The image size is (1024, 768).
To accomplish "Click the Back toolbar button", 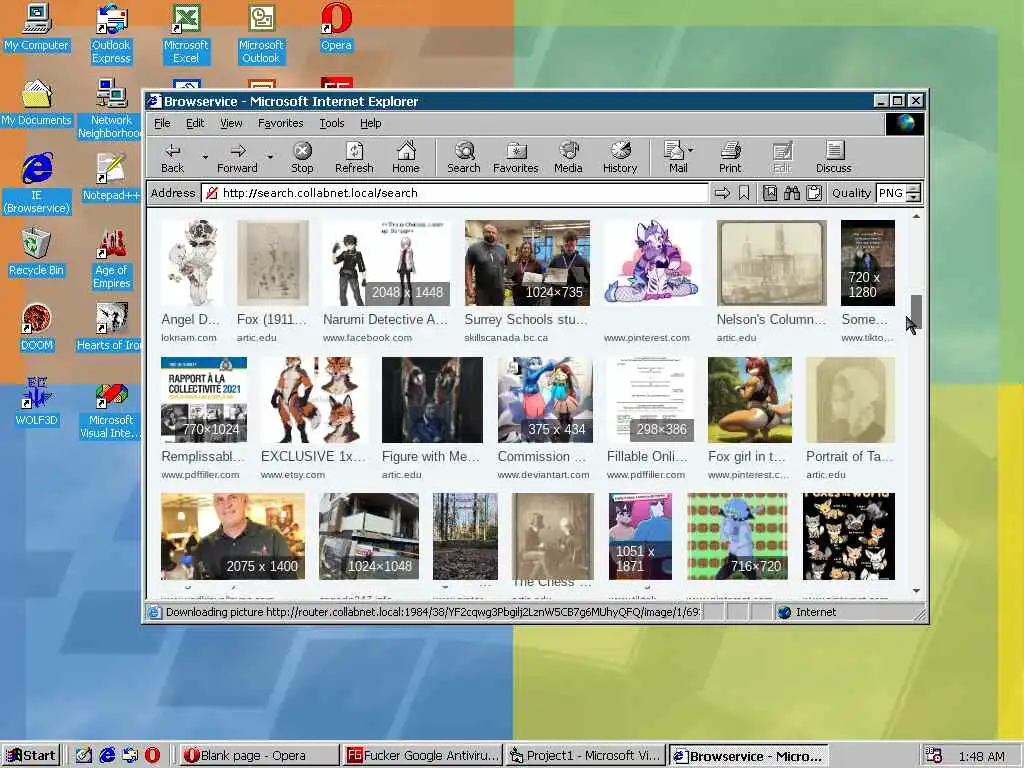I will tap(172, 157).
